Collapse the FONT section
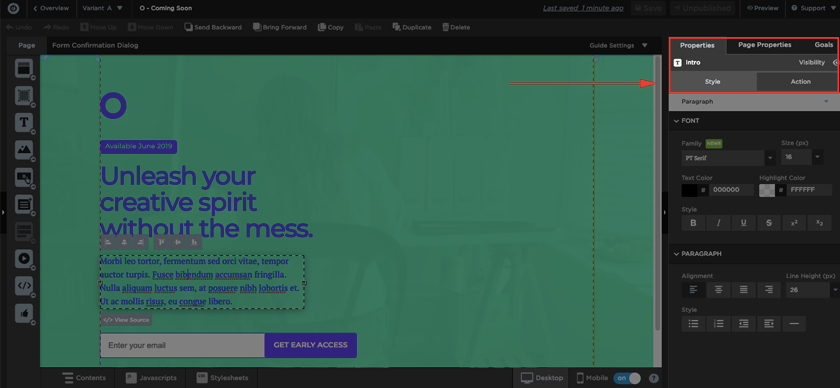Image resolution: width=840 pixels, height=388 pixels. click(x=676, y=121)
